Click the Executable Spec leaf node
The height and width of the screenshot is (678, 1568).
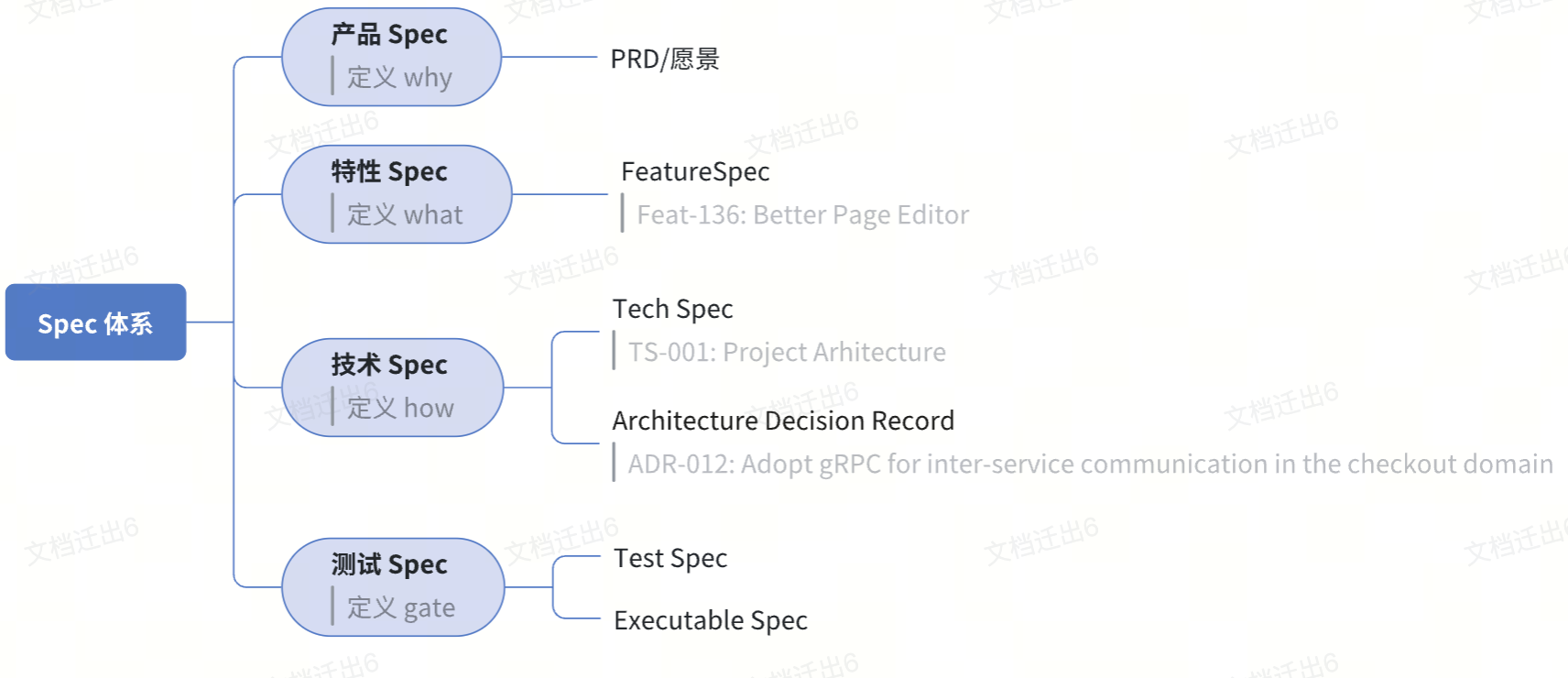pos(711,620)
